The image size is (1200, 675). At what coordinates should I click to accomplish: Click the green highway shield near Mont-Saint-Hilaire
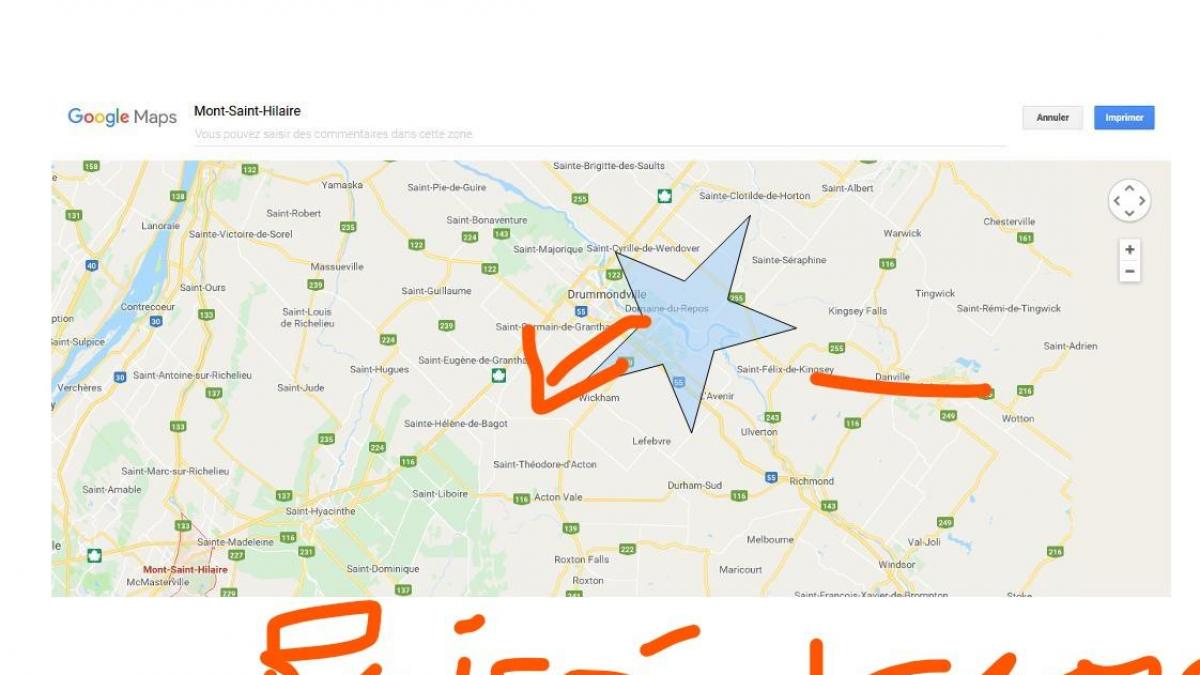[94, 554]
